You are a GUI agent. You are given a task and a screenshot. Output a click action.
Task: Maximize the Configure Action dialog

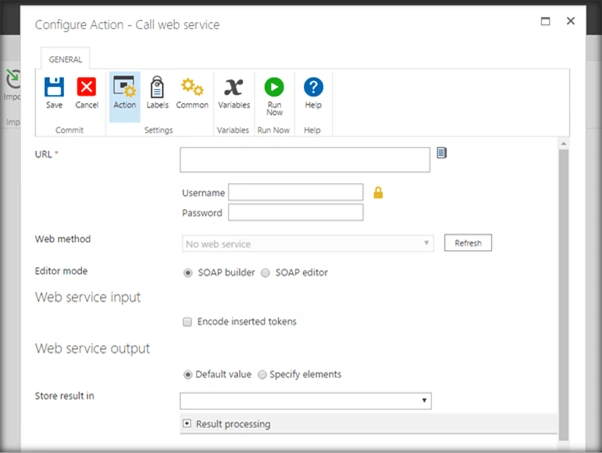pos(545,21)
